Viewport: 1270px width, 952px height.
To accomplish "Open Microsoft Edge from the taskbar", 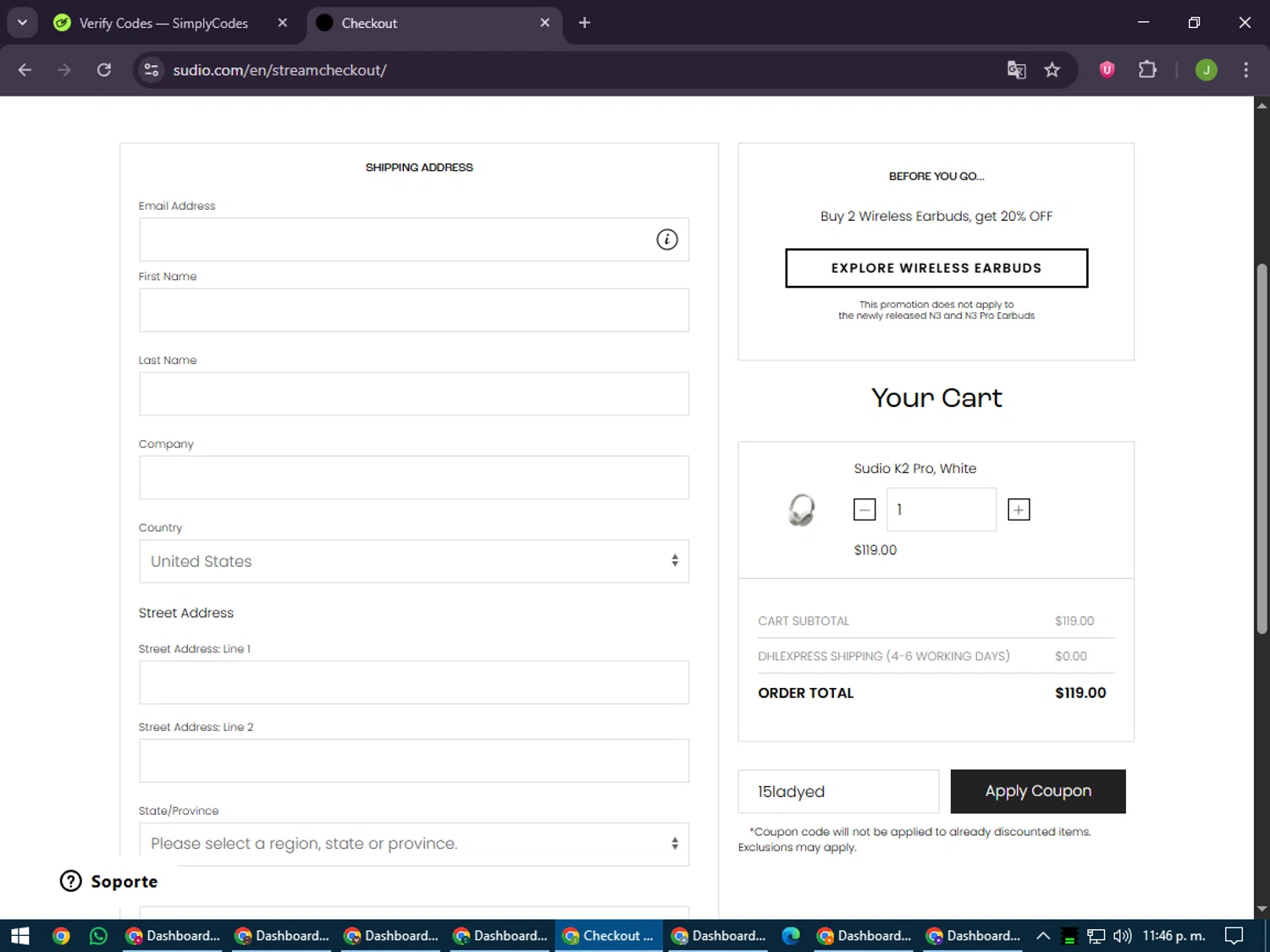I will click(x=791, y=936).
